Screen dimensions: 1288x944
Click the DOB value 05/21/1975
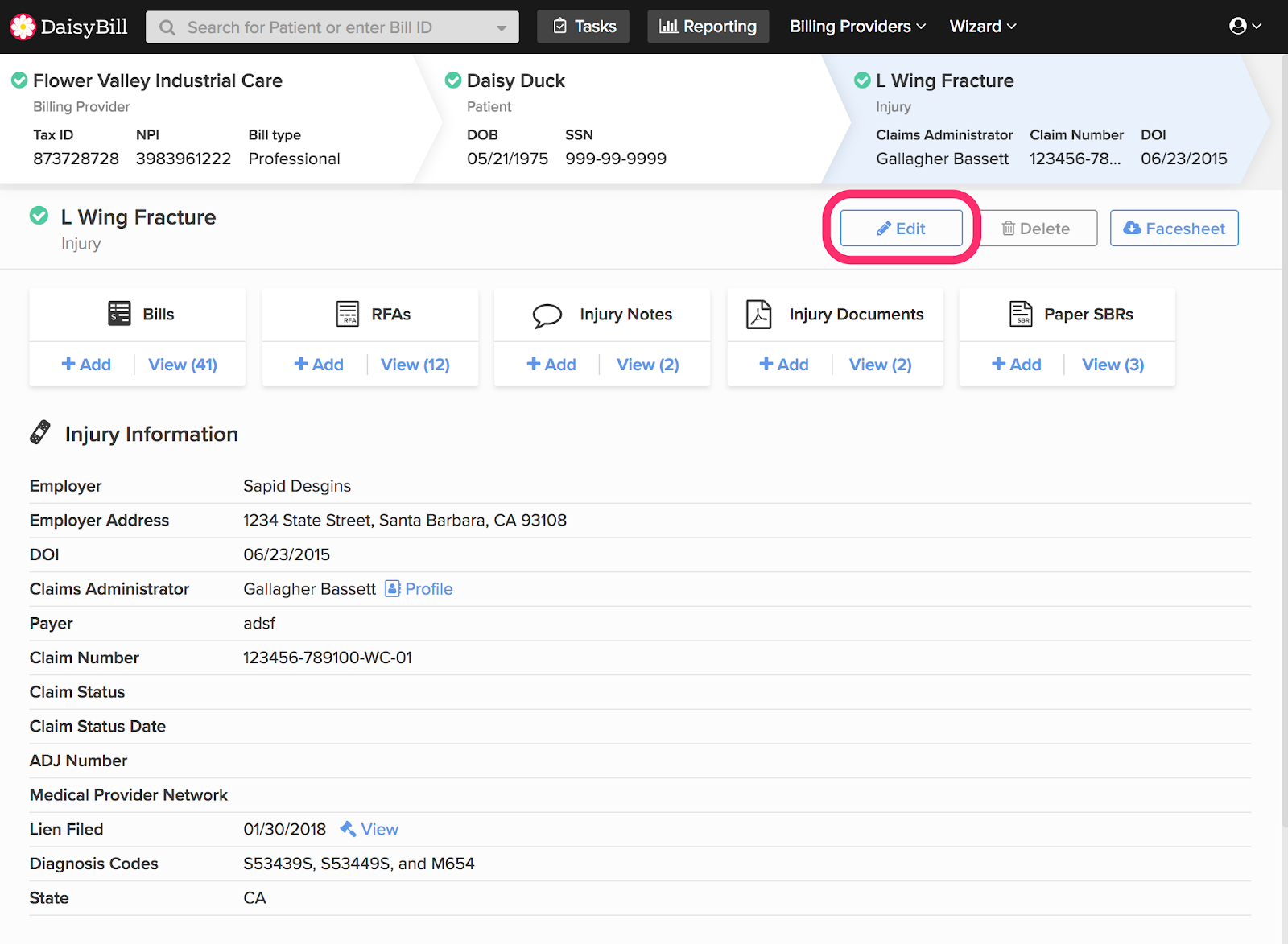point(508,159)
